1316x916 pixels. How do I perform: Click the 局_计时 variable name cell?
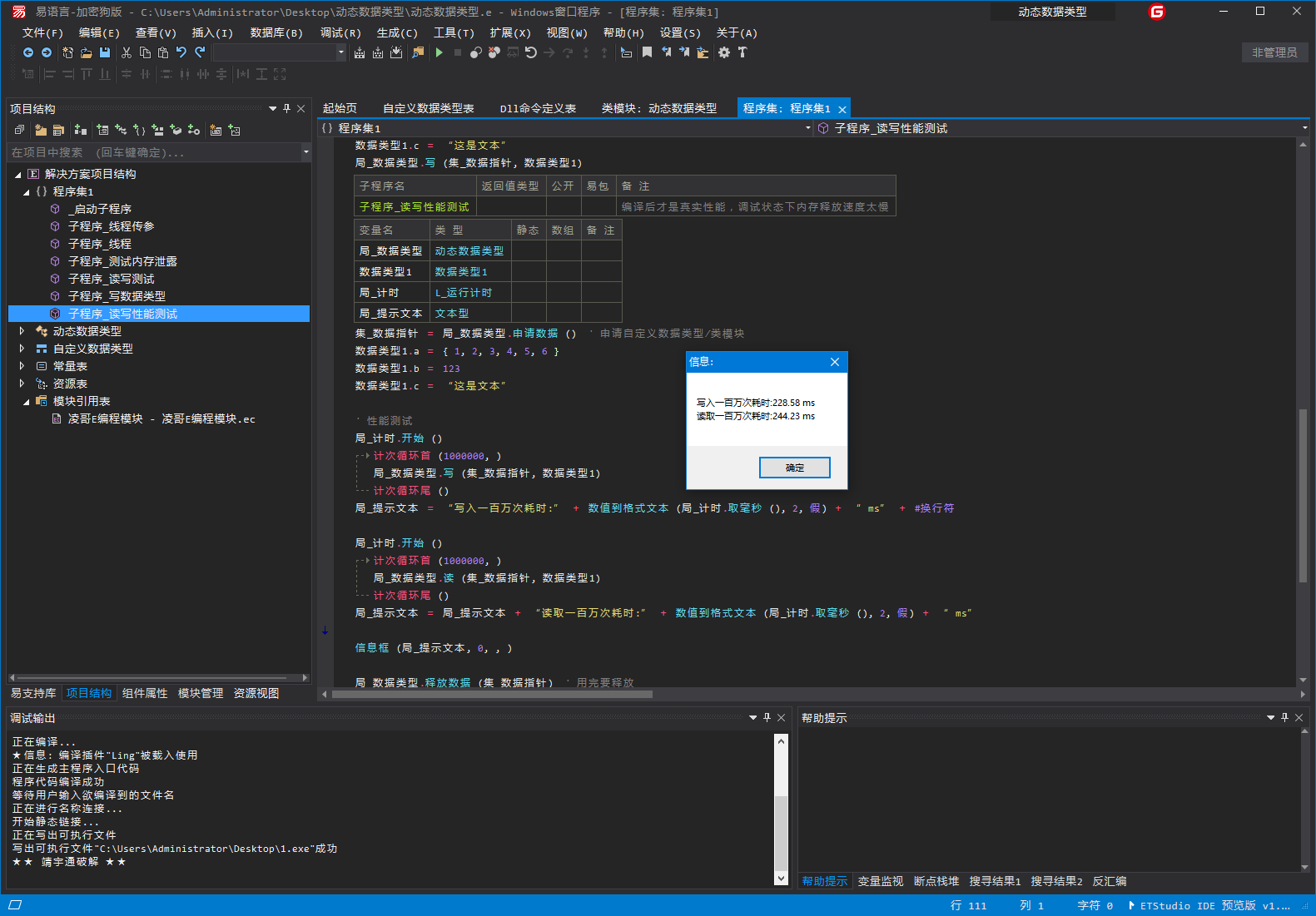[x=391, y=293]
